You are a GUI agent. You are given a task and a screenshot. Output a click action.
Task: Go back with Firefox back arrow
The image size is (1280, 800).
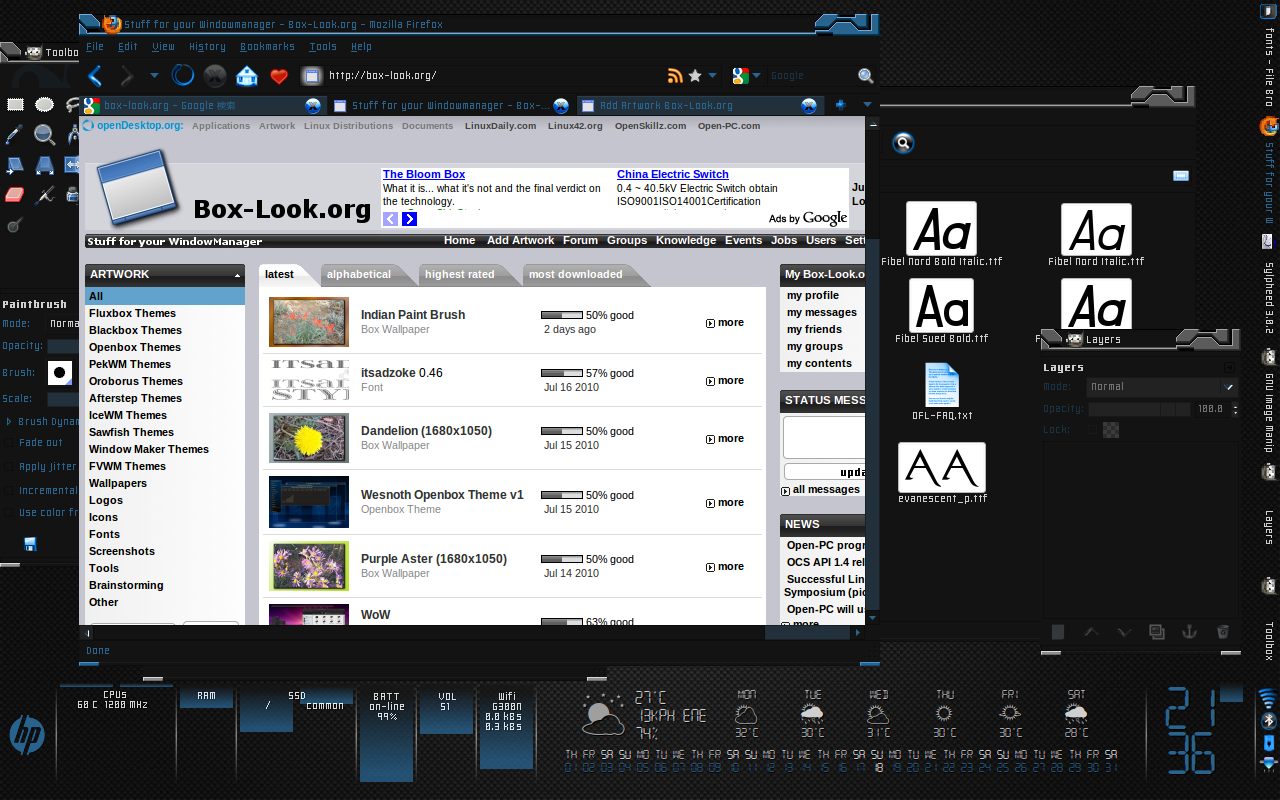pyautogui.click(x=95, y=75)
